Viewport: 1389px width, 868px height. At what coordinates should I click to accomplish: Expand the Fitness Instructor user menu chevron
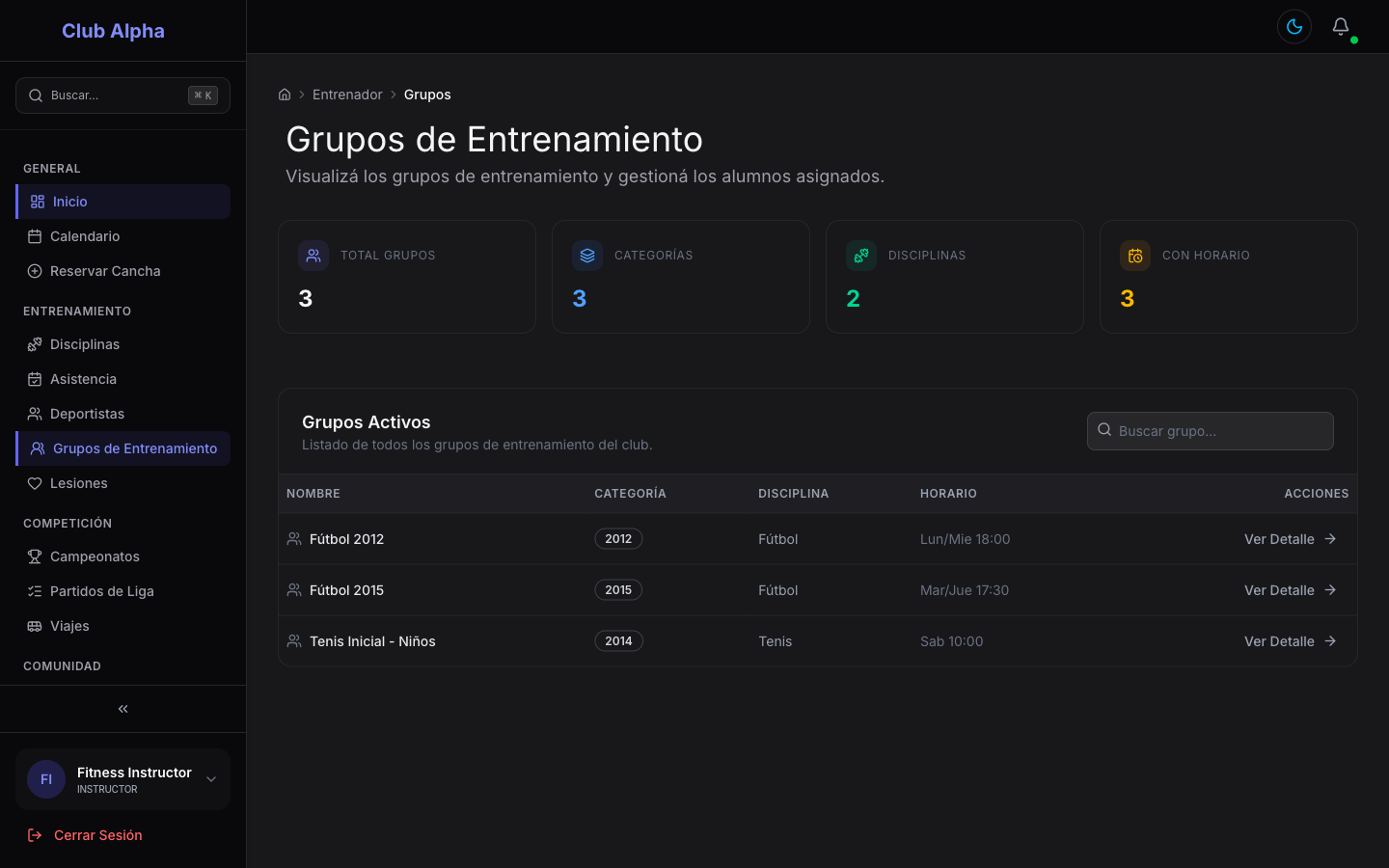[x=211, y=779]
